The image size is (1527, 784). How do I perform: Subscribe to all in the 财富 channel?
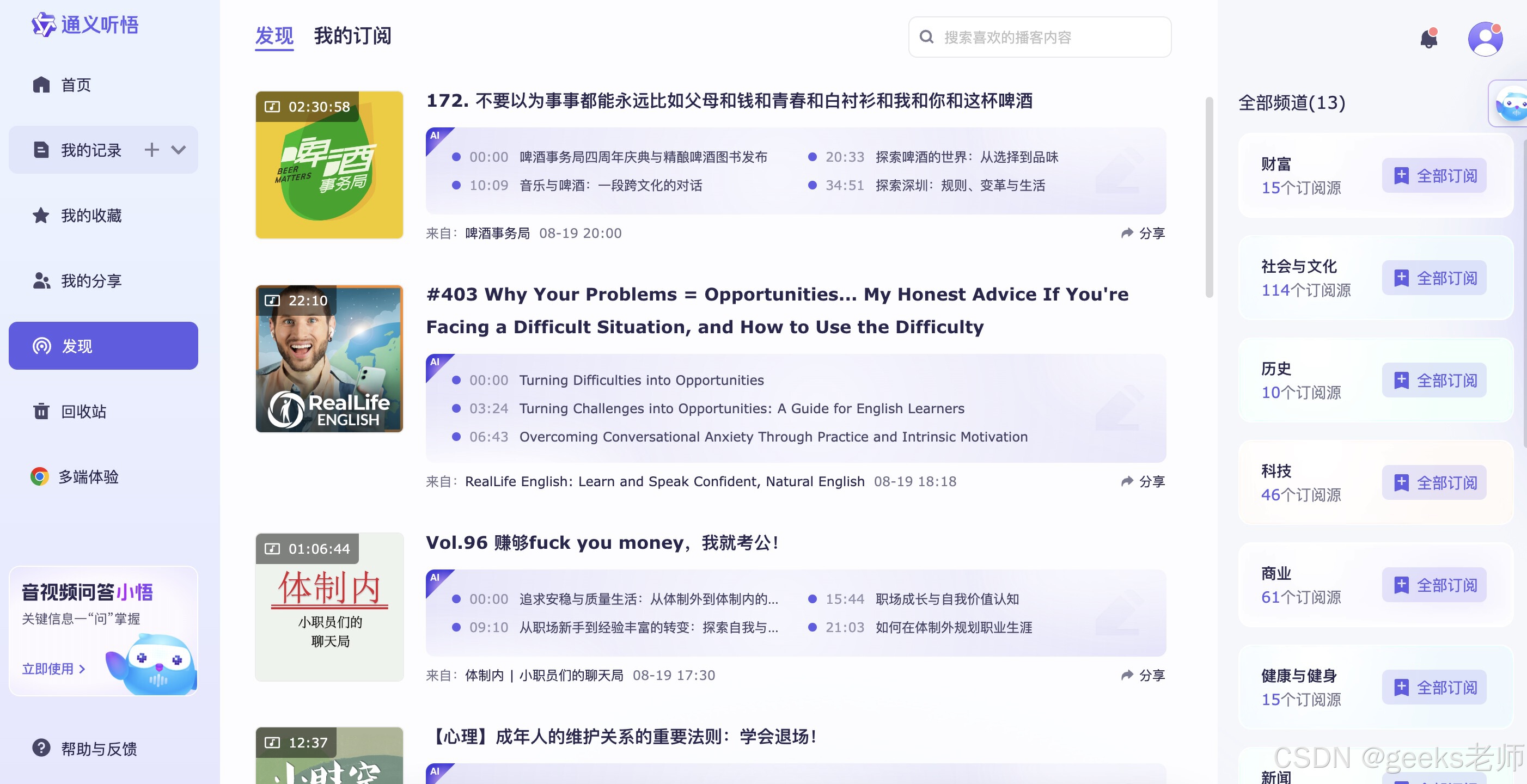[x=1433, y=176]
